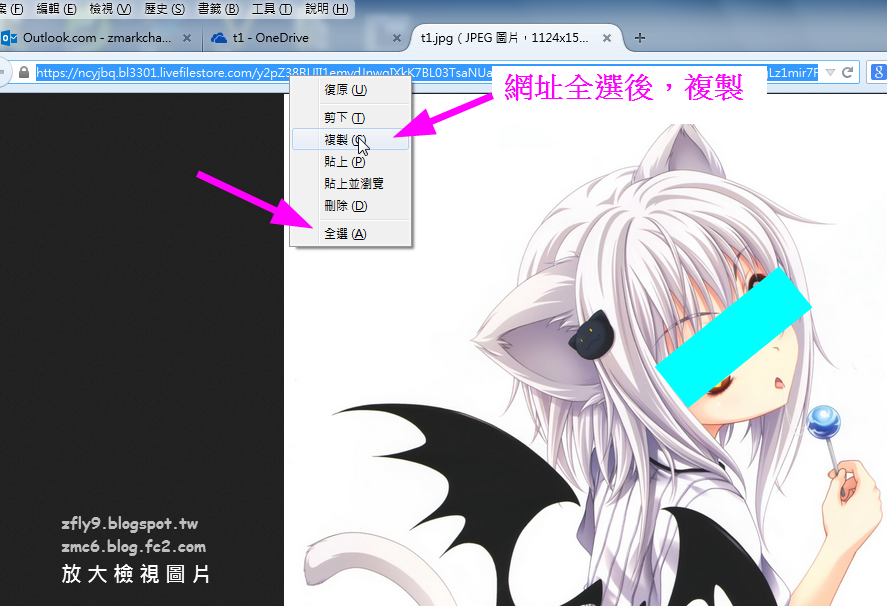This screenshot has width=887, height=606.
Task: Switch to the t1.jpg image tab
Action: [515, 38]
